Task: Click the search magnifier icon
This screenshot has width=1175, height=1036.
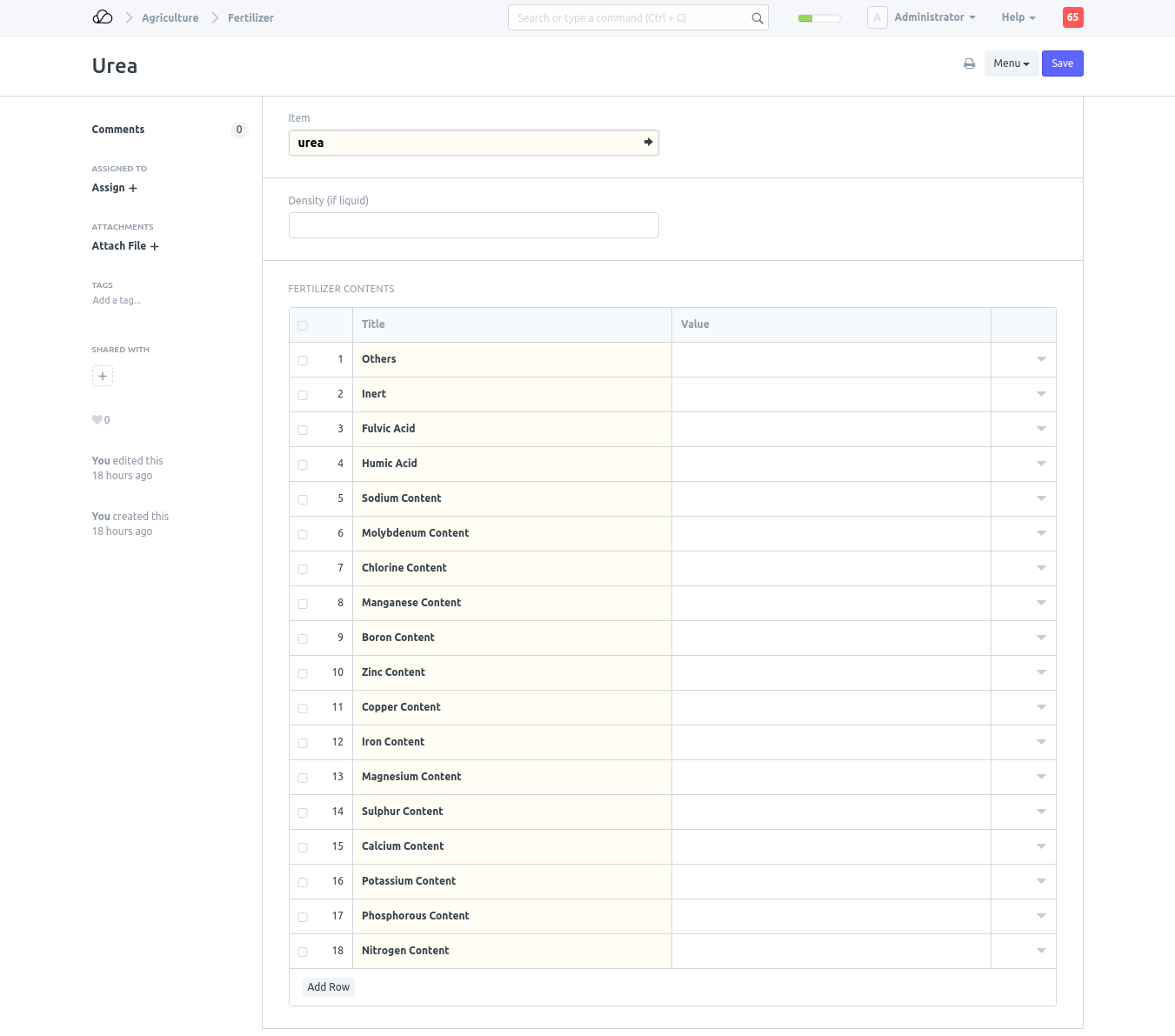Action: 757,18
